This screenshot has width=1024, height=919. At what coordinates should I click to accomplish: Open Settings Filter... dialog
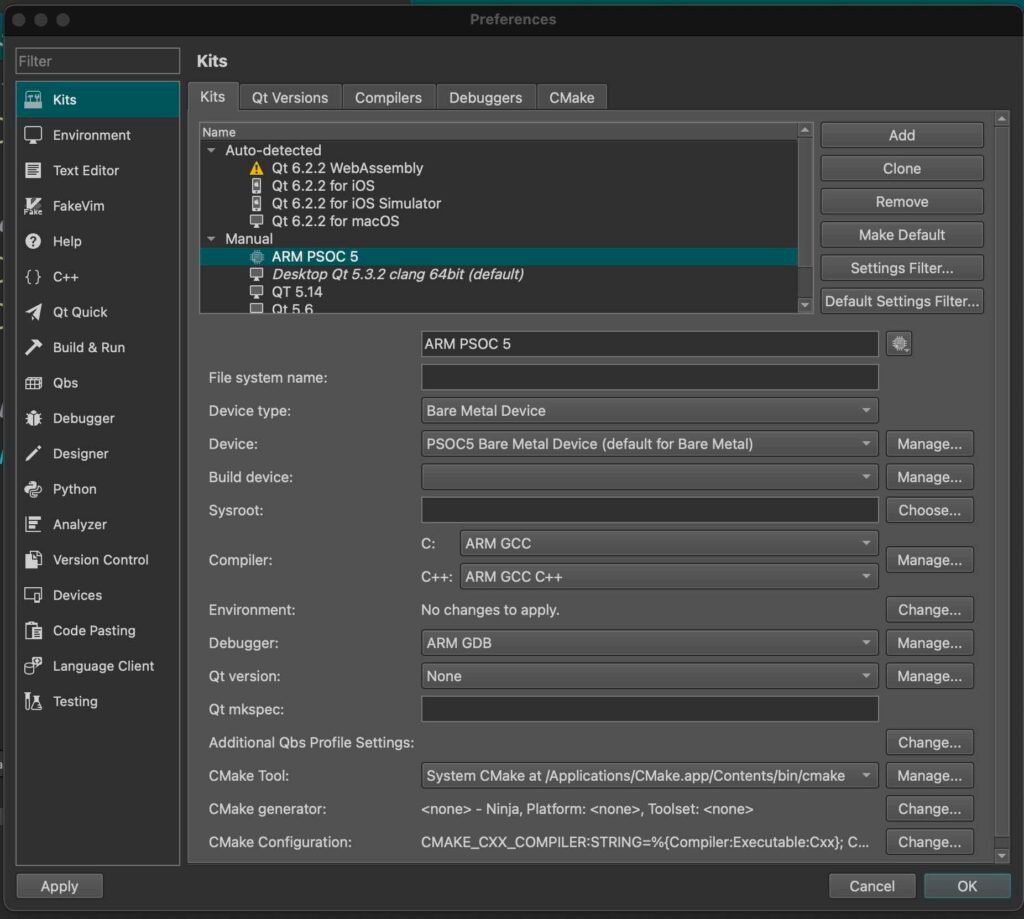(901, 268)
